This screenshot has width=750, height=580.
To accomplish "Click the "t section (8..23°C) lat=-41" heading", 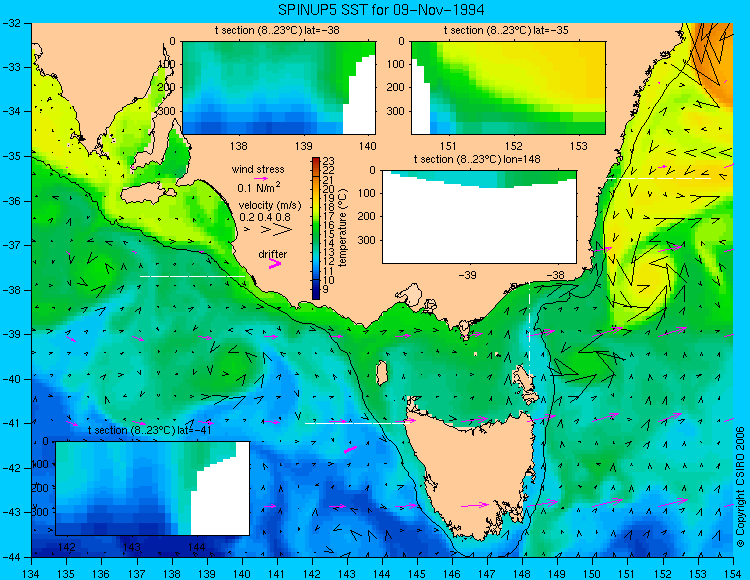I will click(x=150, y=430).
